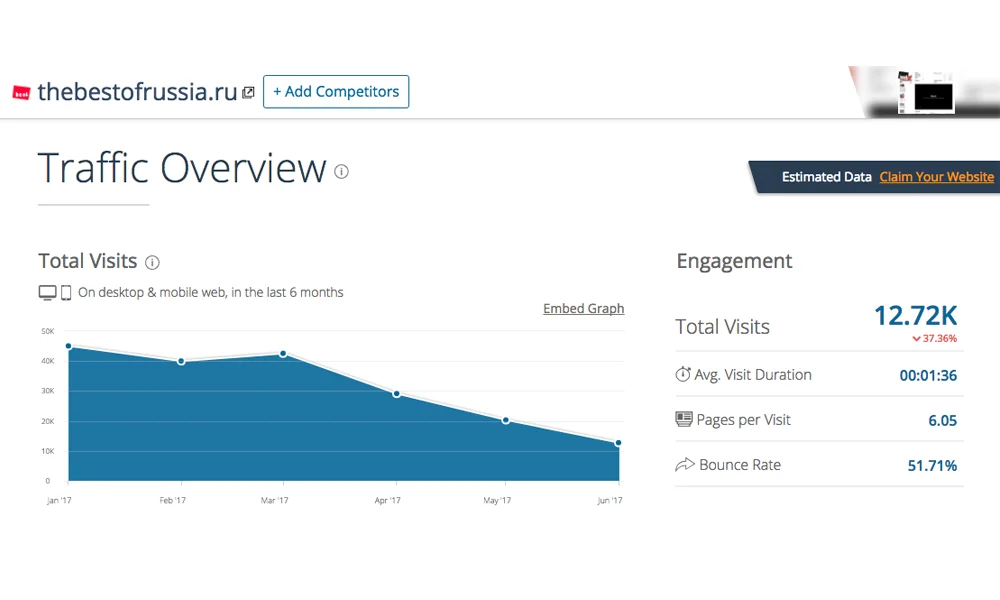Click the thebestofrussia.ru domain title
This screenshot has height=600, width=1000.
[x=137, y=92]
